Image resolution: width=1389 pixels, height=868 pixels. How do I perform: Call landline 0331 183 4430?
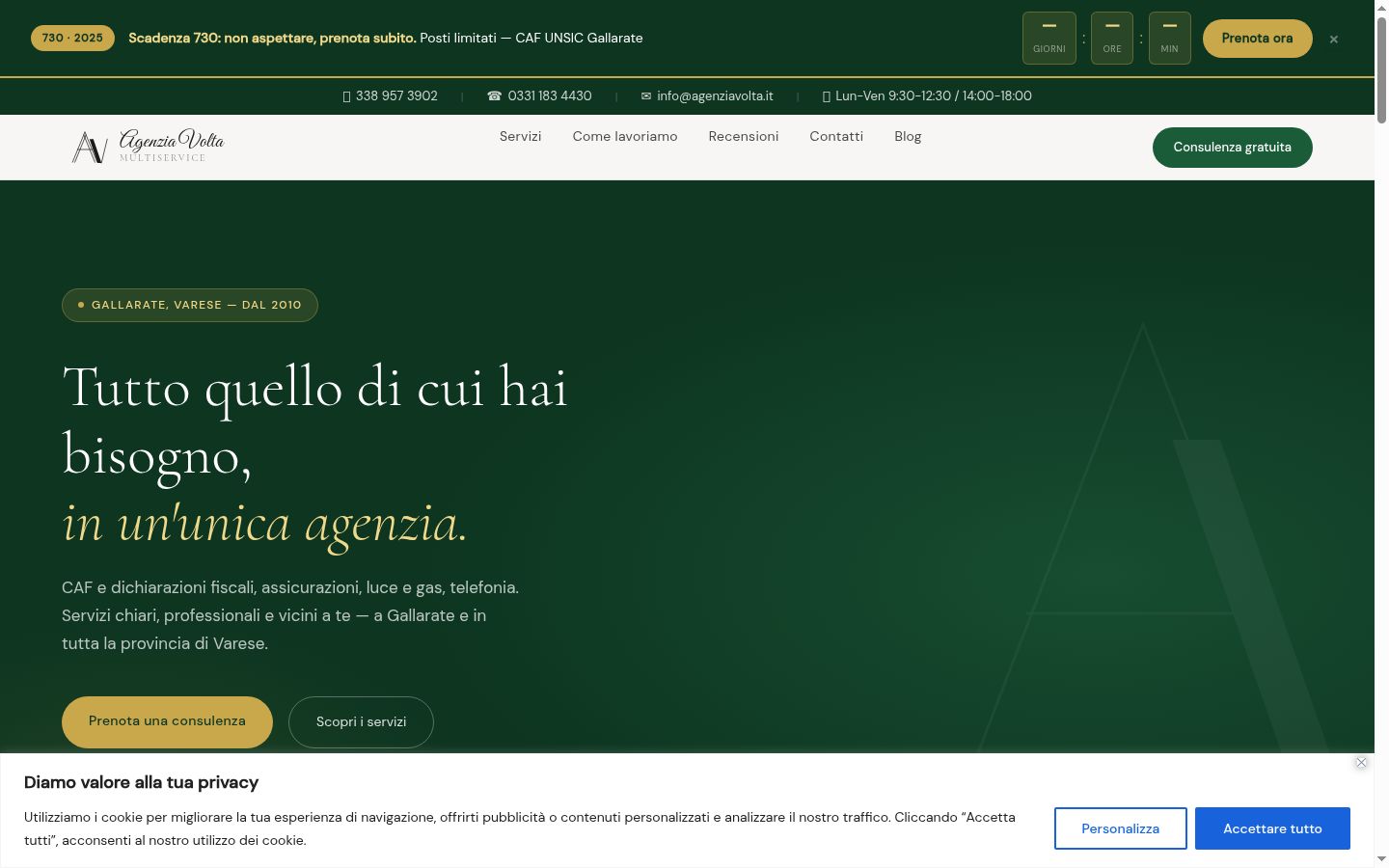point(550,95)
